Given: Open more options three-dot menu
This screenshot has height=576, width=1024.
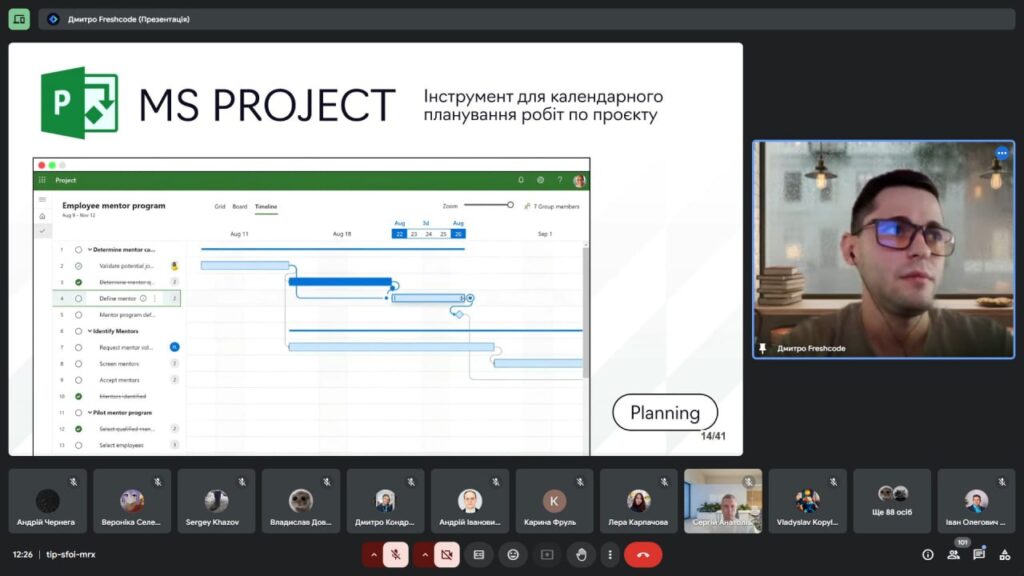Looking at the screenshot, I should 610,554.
